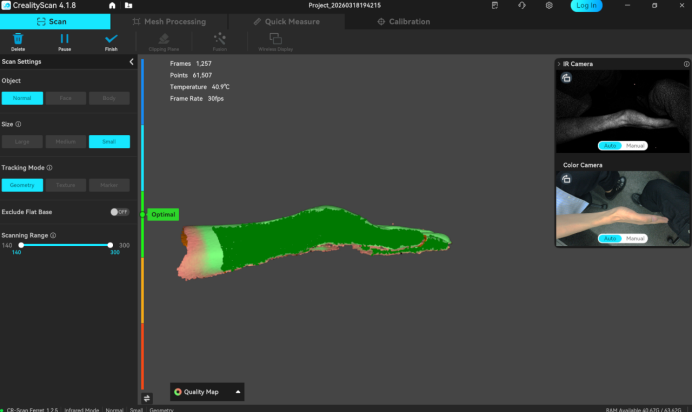
Task: Switch IR Camera exposure to Manual
Action: pyautogui.click(x=635, y=145)
